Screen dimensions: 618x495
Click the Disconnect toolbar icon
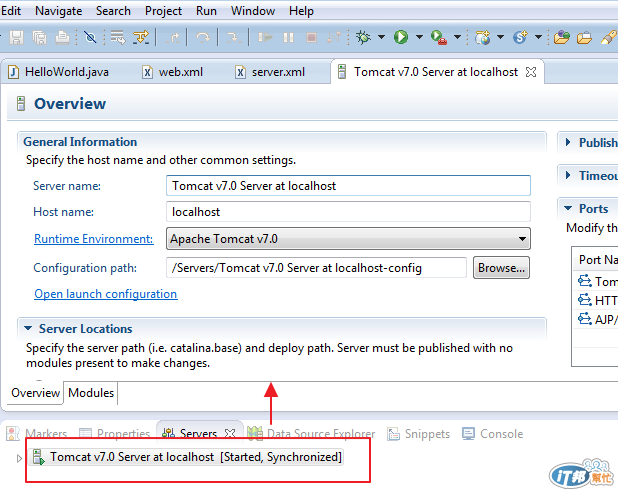(x=333, y=37)
